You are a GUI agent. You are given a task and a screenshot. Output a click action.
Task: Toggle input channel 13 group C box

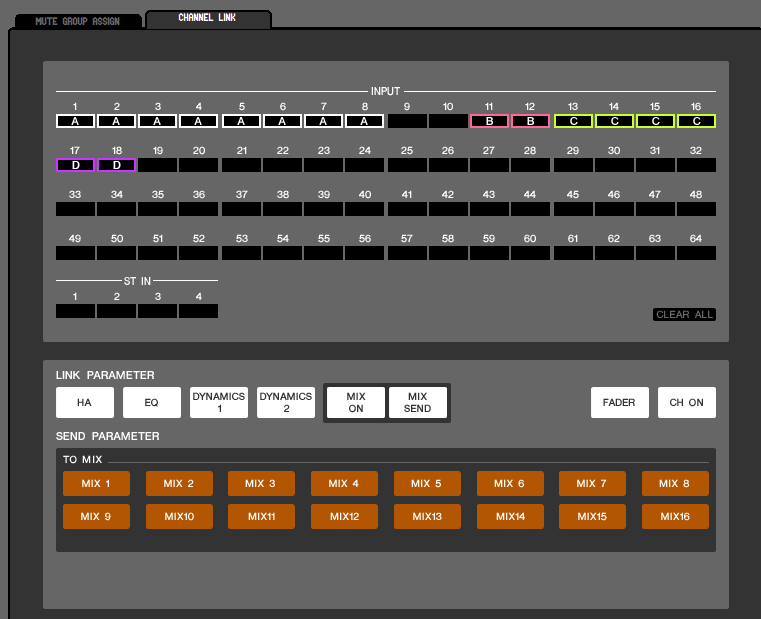click(x=573, y=121)
